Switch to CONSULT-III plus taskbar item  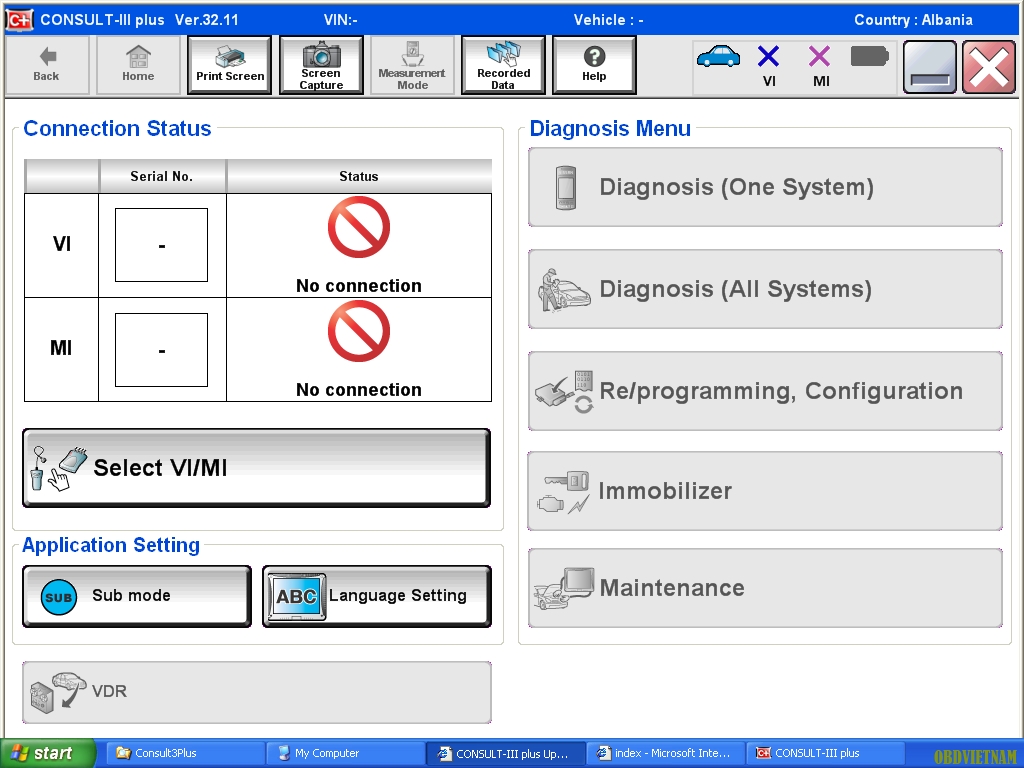(825, 753)
